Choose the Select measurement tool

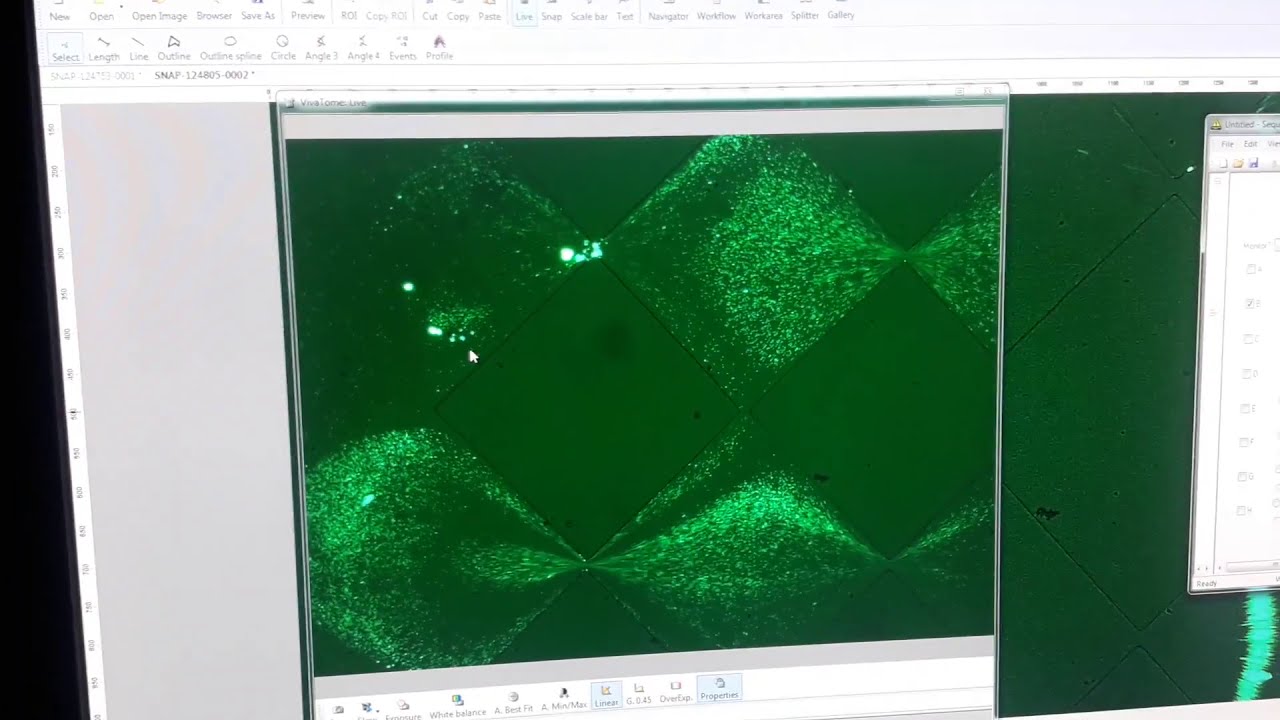tap(65, 49)
